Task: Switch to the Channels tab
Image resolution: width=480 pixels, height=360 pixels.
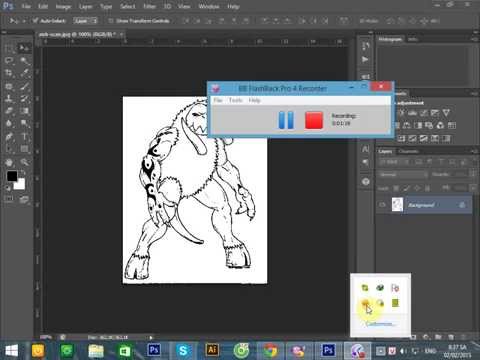Action: (x=408, y=151)
